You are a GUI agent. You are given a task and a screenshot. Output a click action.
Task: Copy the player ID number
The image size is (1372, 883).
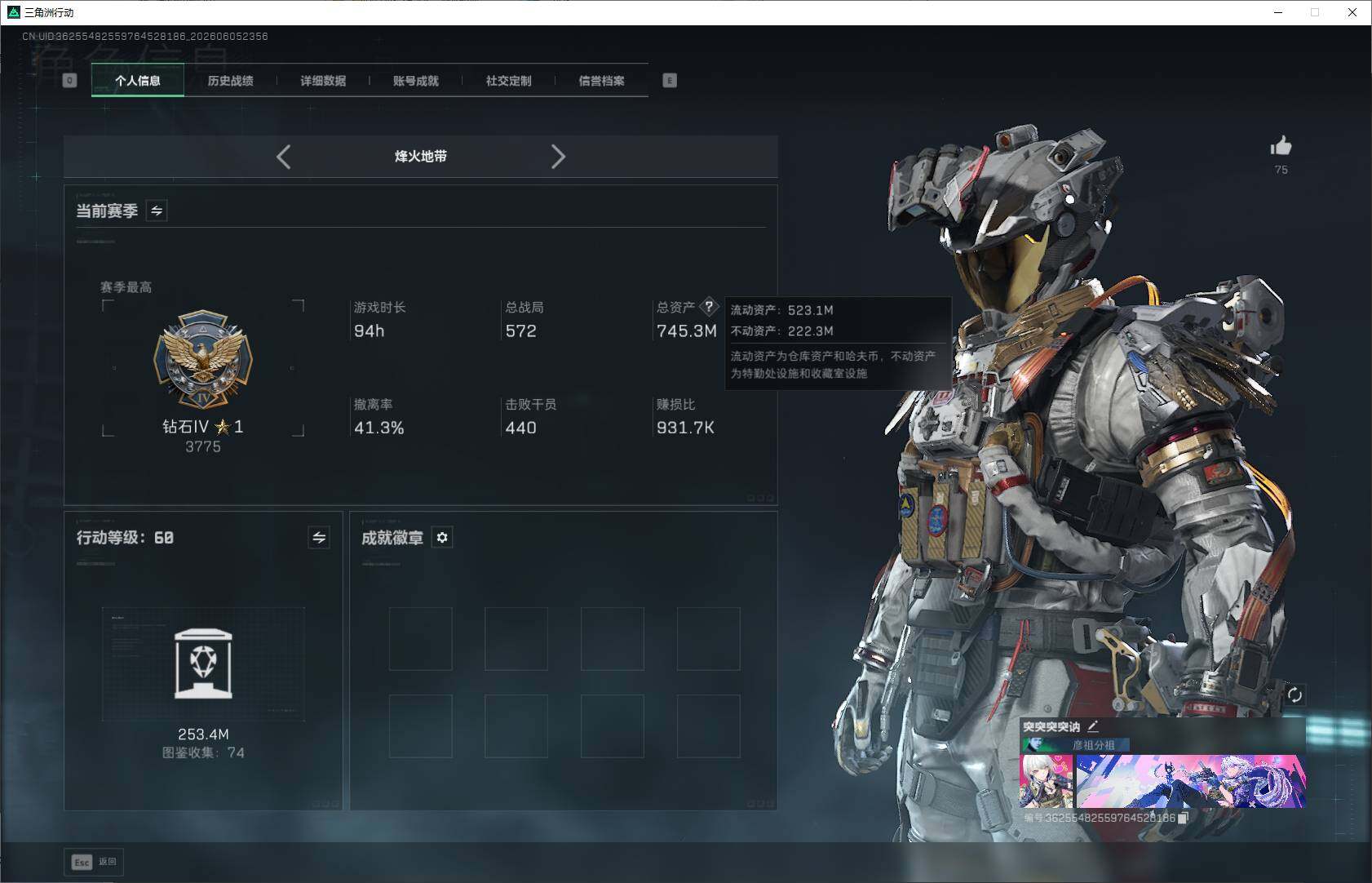[x=1183, y=818]
